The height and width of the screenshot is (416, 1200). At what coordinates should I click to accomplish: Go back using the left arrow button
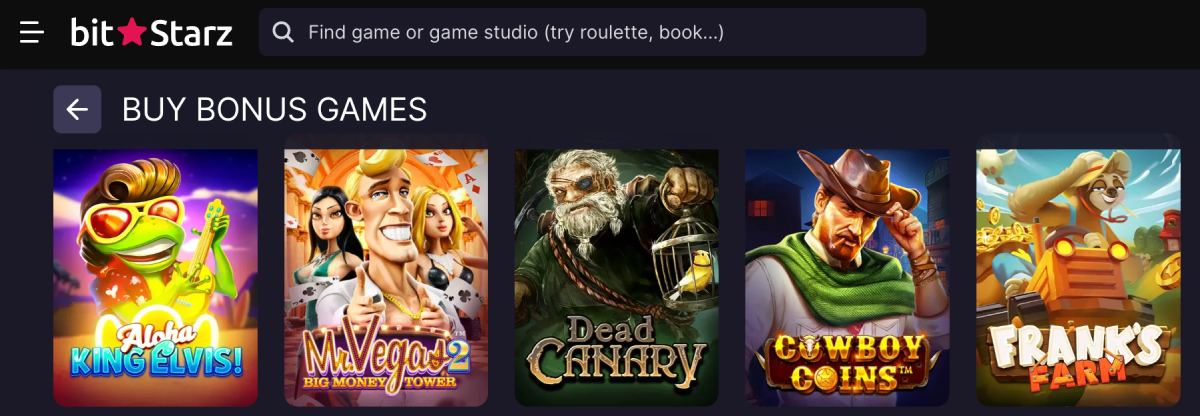77,110
